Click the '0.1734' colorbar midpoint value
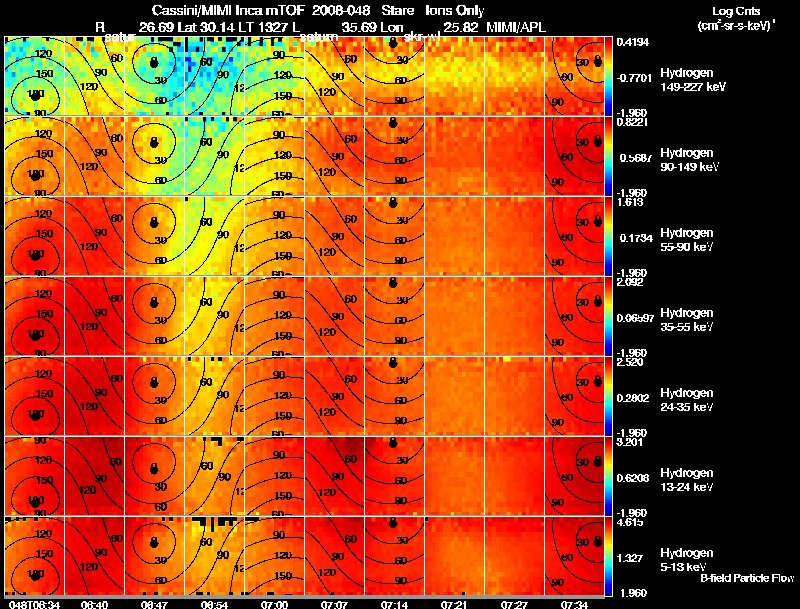Screen dimensions: 800x609 [x=634, y=238]
